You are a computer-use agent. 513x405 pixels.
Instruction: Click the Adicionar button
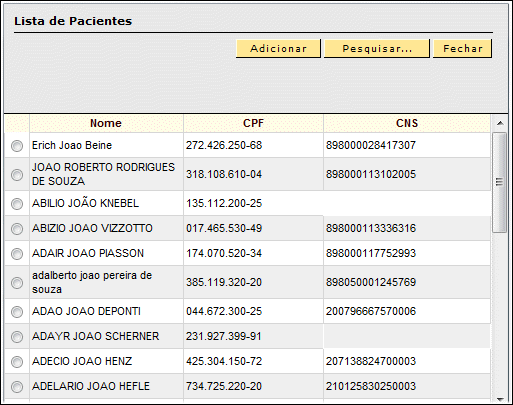(x=278, y=49)
